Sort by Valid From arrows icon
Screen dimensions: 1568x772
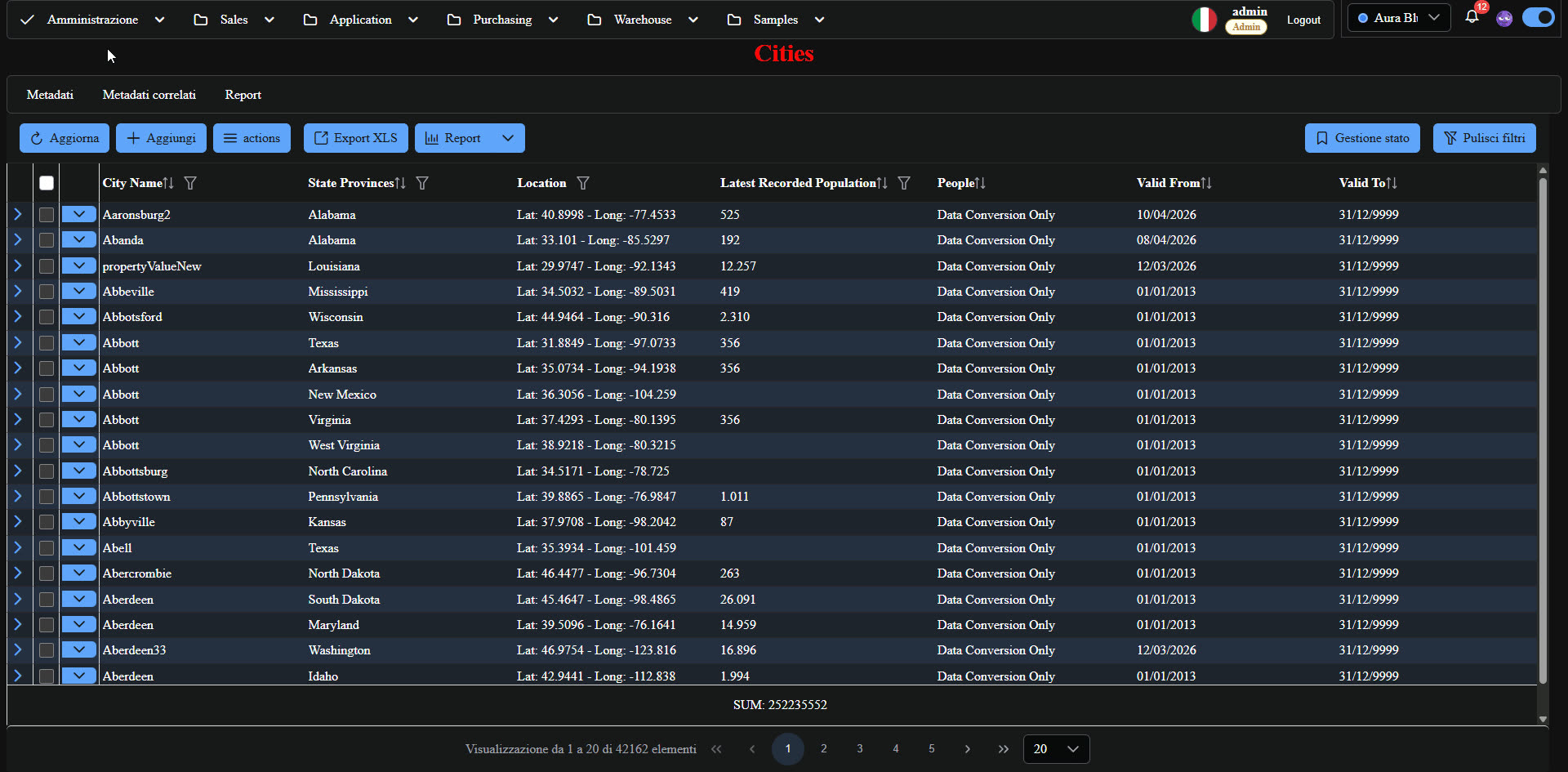(x=1206, y=183)
